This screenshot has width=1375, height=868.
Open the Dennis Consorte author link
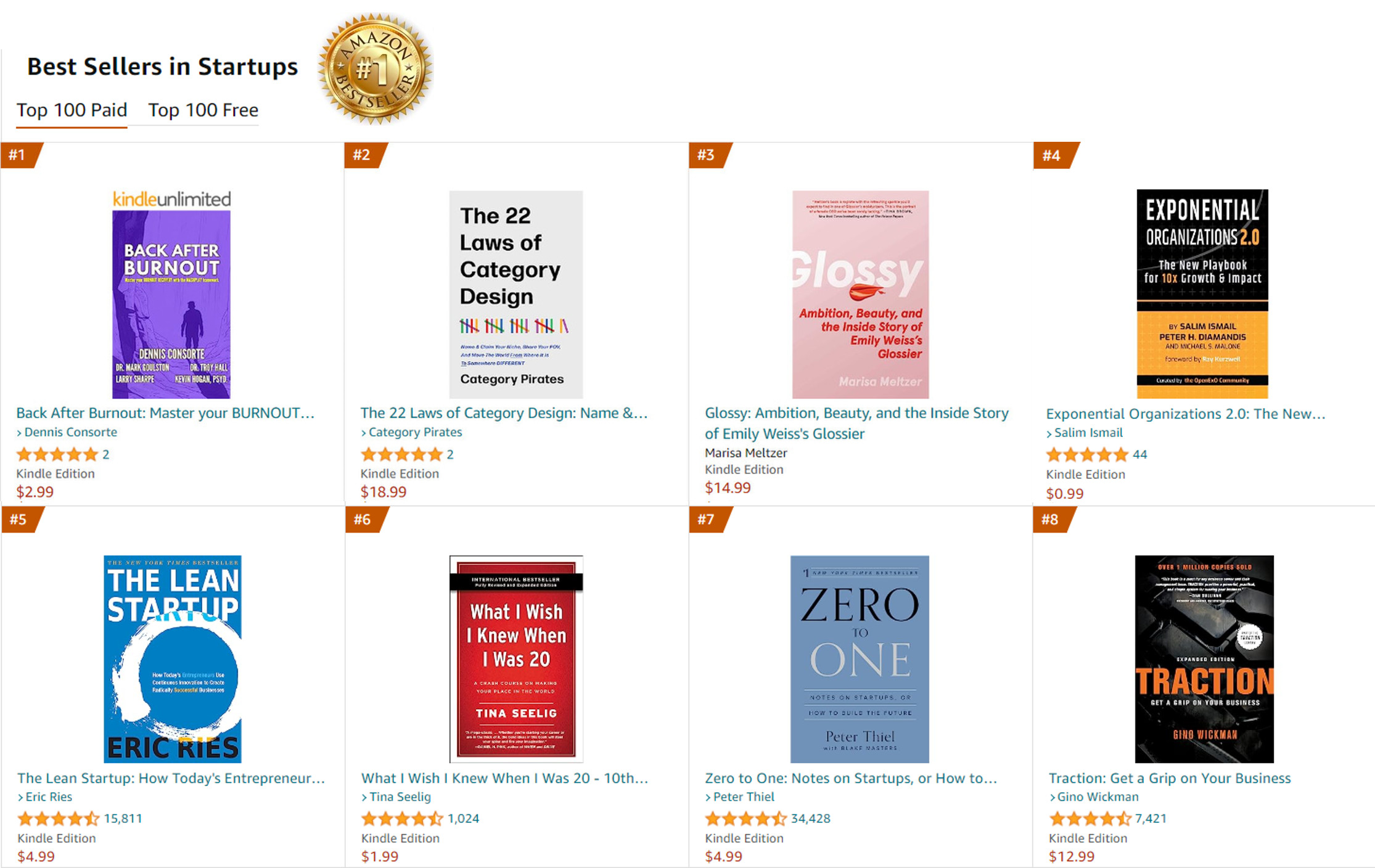pos(70,432)
